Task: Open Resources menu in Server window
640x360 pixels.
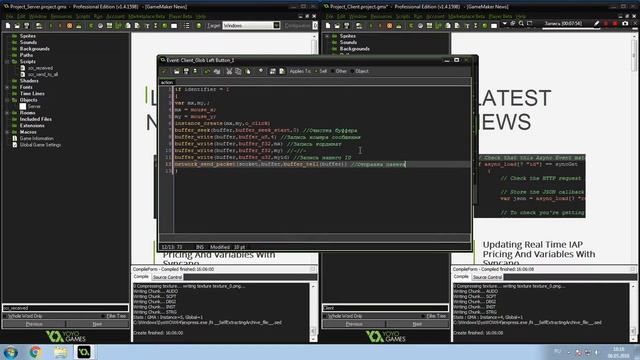Action: point(61,17)
